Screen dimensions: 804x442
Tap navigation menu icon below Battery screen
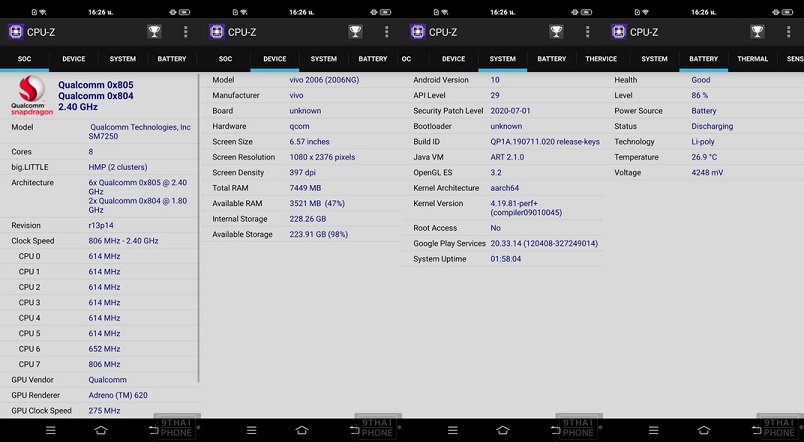tap(653, 430)
